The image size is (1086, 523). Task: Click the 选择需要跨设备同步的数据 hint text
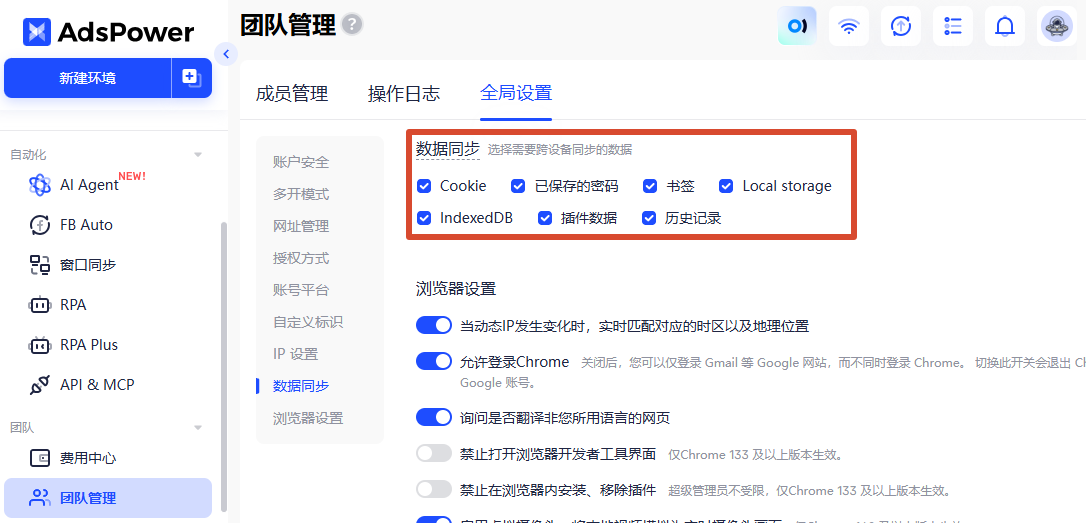[560, 149]
